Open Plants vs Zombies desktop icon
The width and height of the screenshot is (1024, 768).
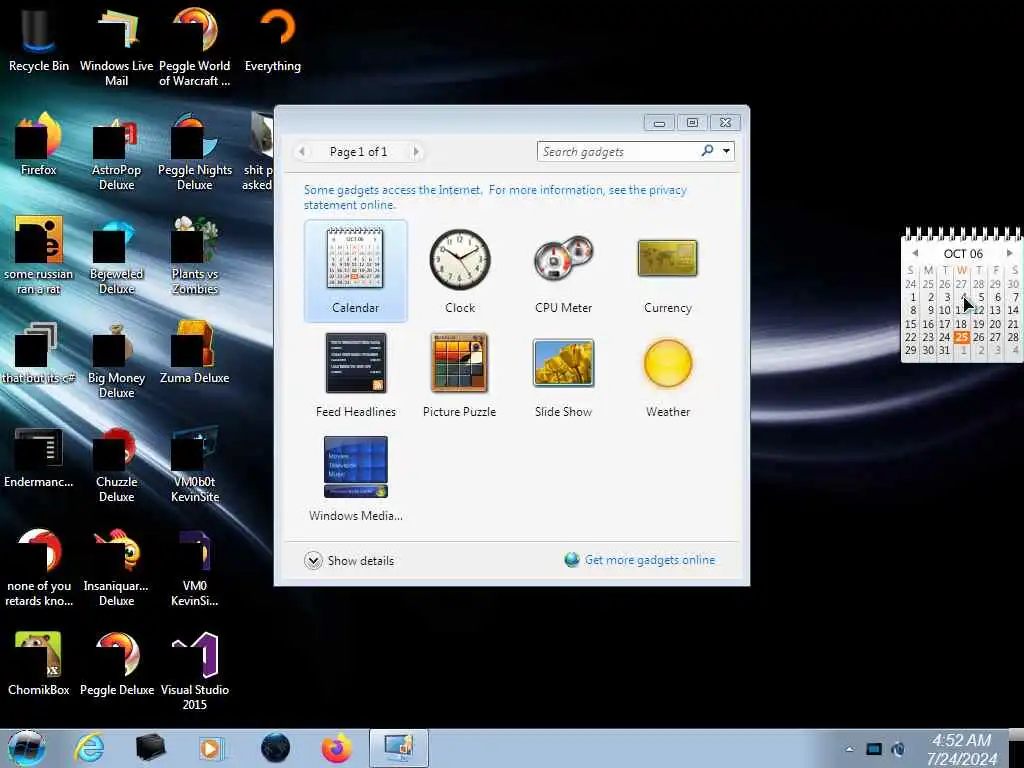195,255
